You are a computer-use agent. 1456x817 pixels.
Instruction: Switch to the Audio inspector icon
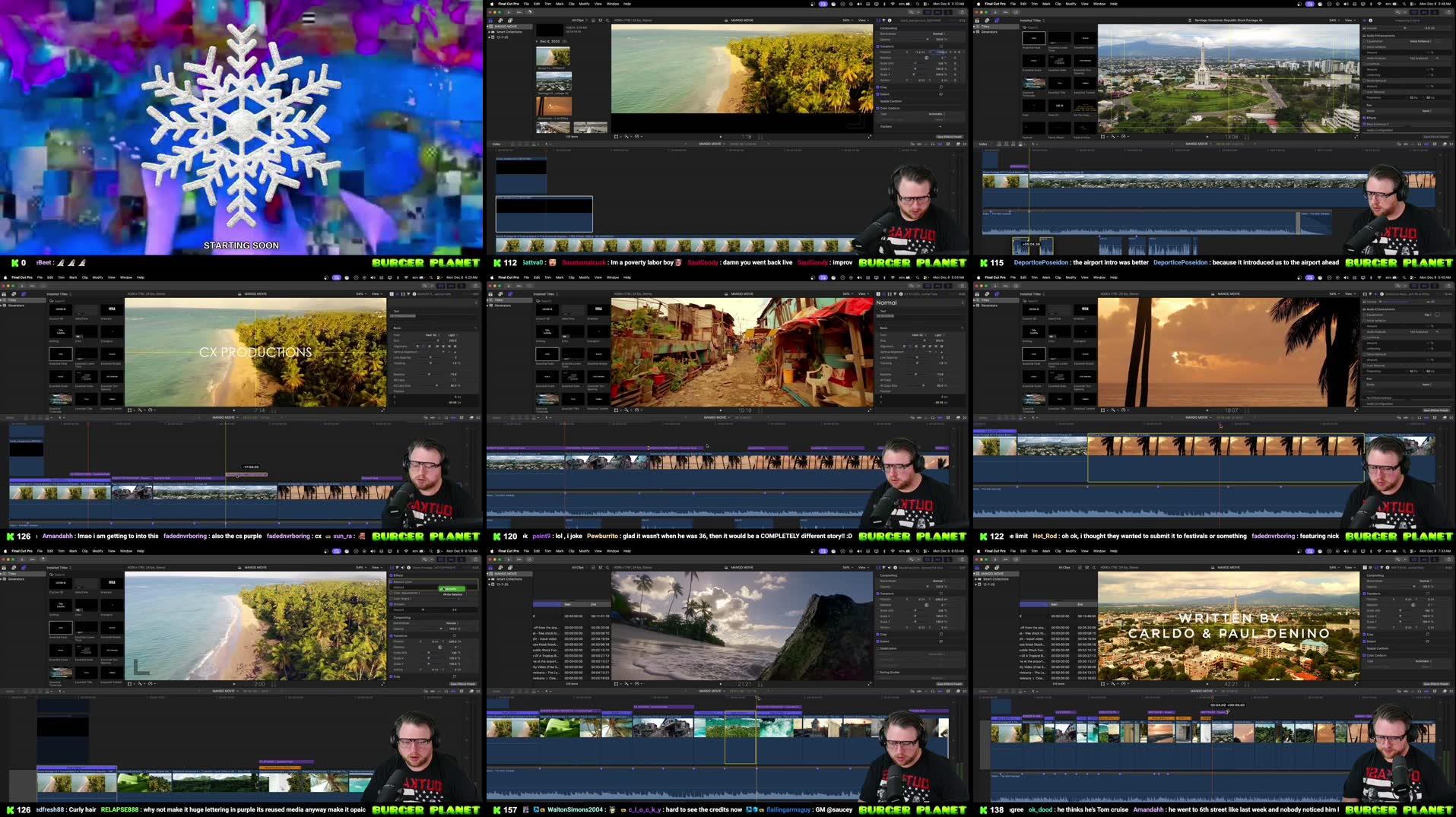(884, 21)
